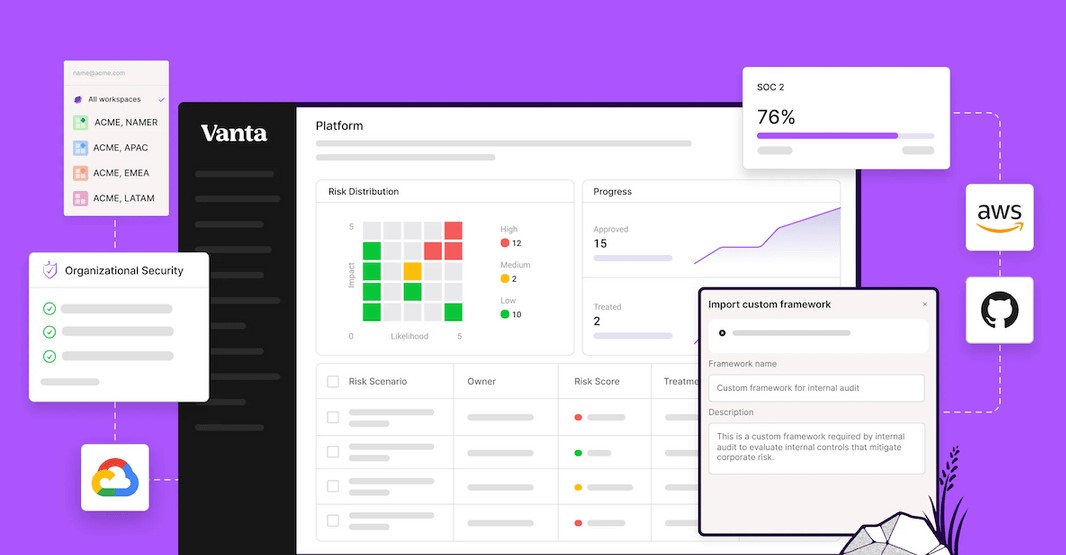Check the fourth risk table row checkbox
Image resolution: width=1066 pixels, height=555 pixels.
tap(333, 521)
